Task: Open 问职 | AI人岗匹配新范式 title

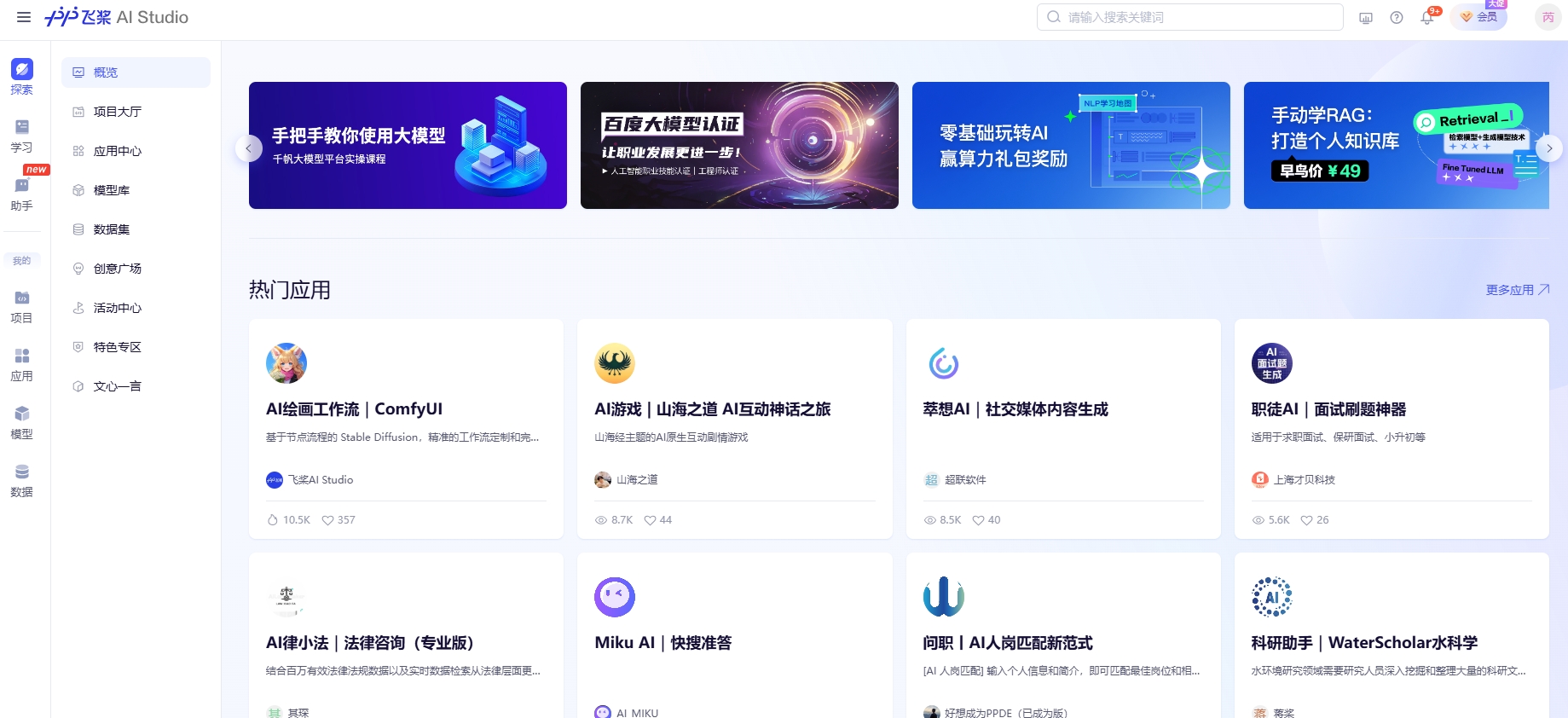Action: tap(1008, 643)
